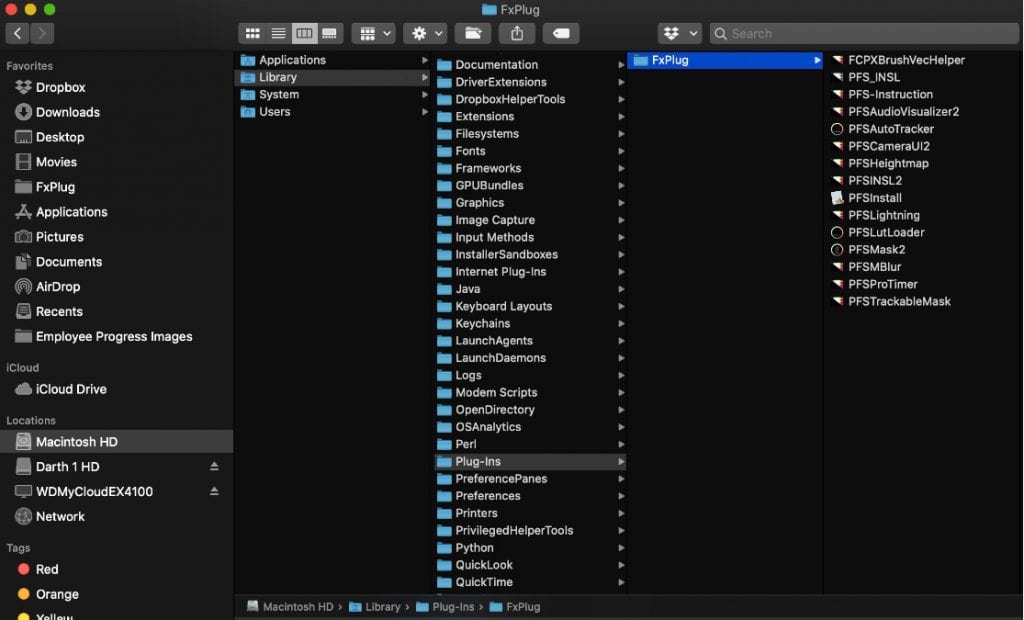Switch to list view
The image size is (1024, 620).
click(278, 33)
